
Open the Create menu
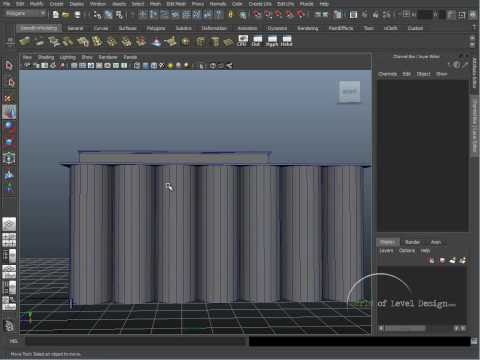click(56, 4)
